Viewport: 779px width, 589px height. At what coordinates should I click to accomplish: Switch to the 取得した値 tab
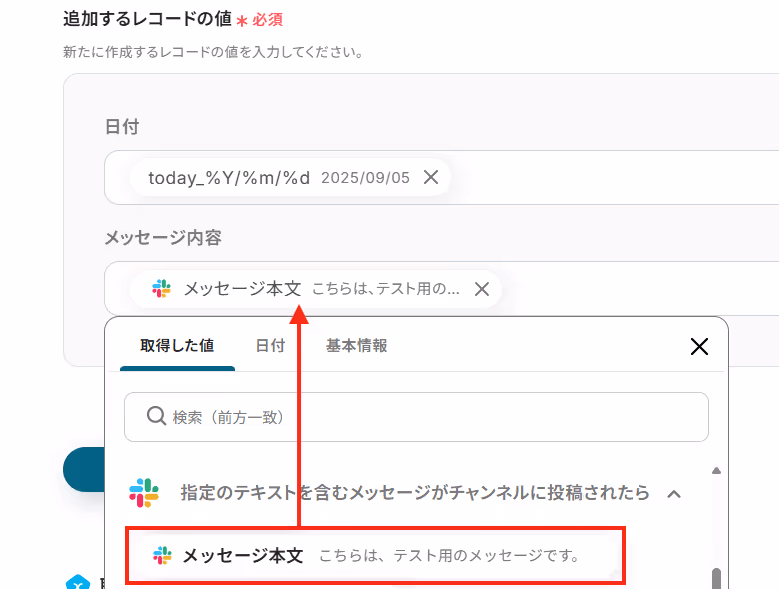click(177, 346)
